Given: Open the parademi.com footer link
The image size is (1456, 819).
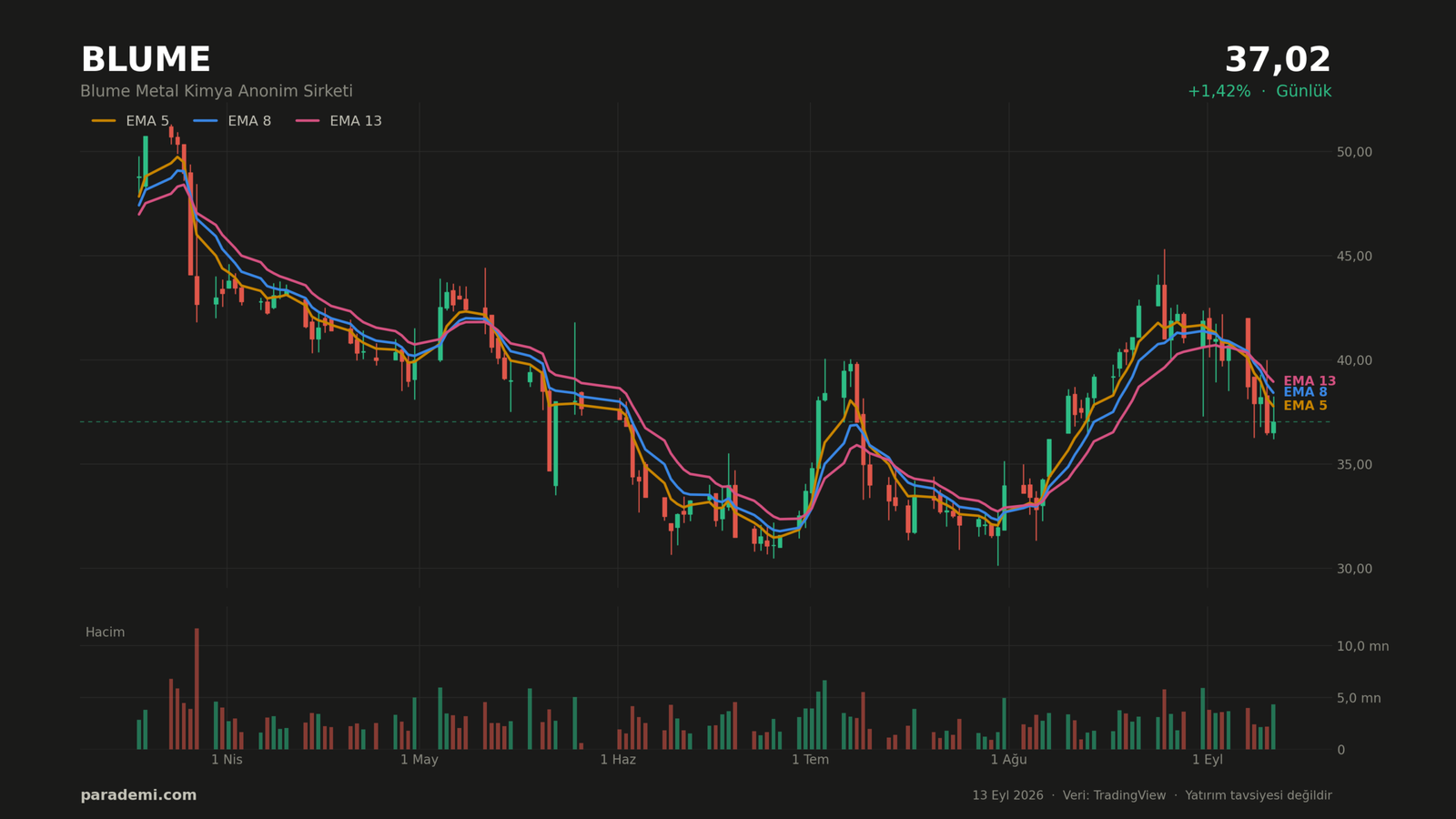Looking at the screenshot, I should pyautogui.click(x=138, y=795).
